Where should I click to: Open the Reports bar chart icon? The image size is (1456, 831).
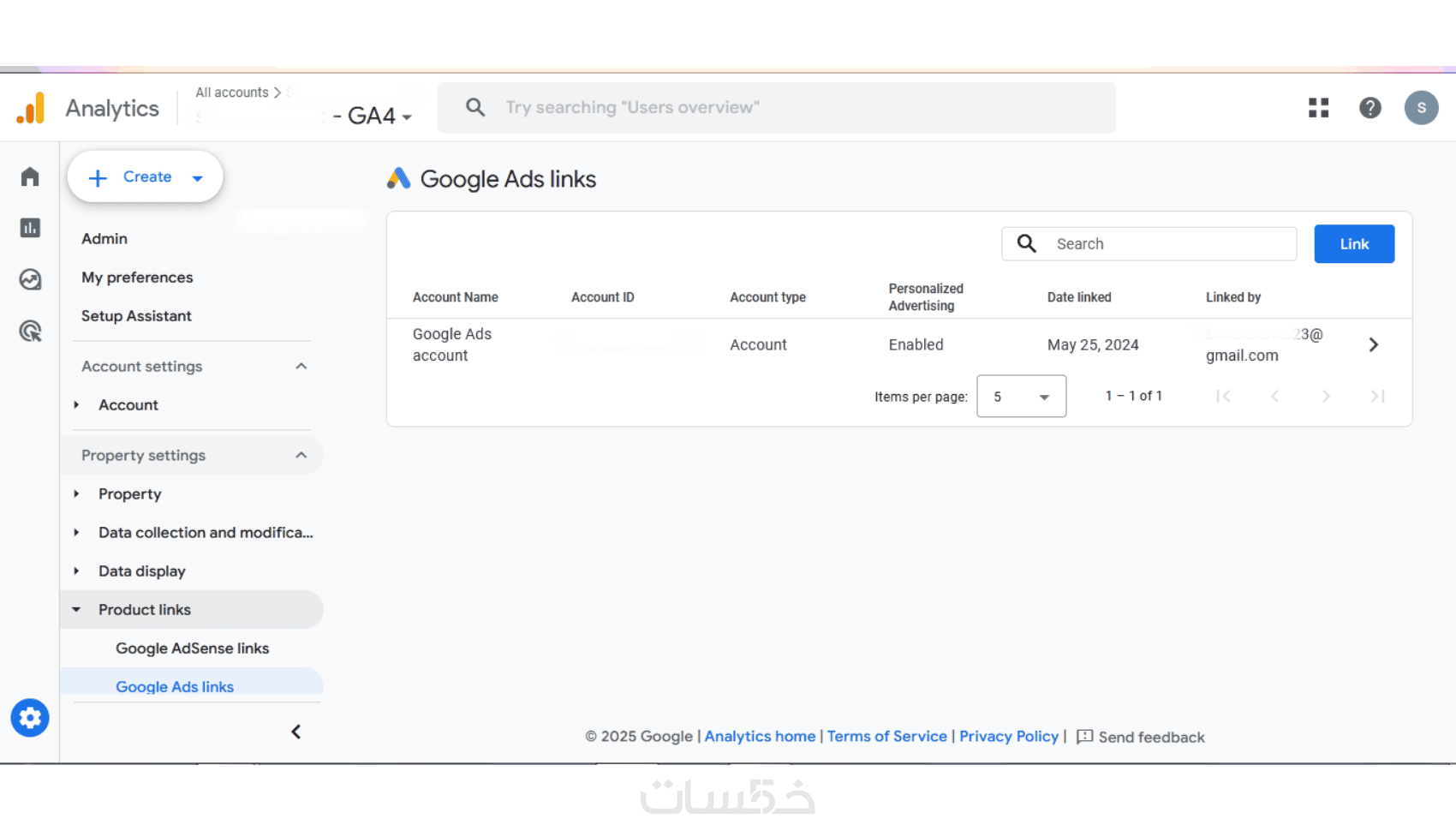[x=30, y=228]
